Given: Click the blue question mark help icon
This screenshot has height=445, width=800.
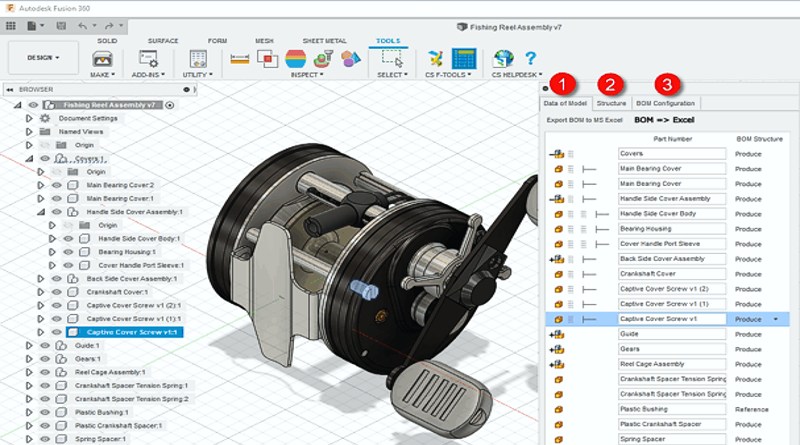Looking at the screenshot, I should tap(531, 58).
